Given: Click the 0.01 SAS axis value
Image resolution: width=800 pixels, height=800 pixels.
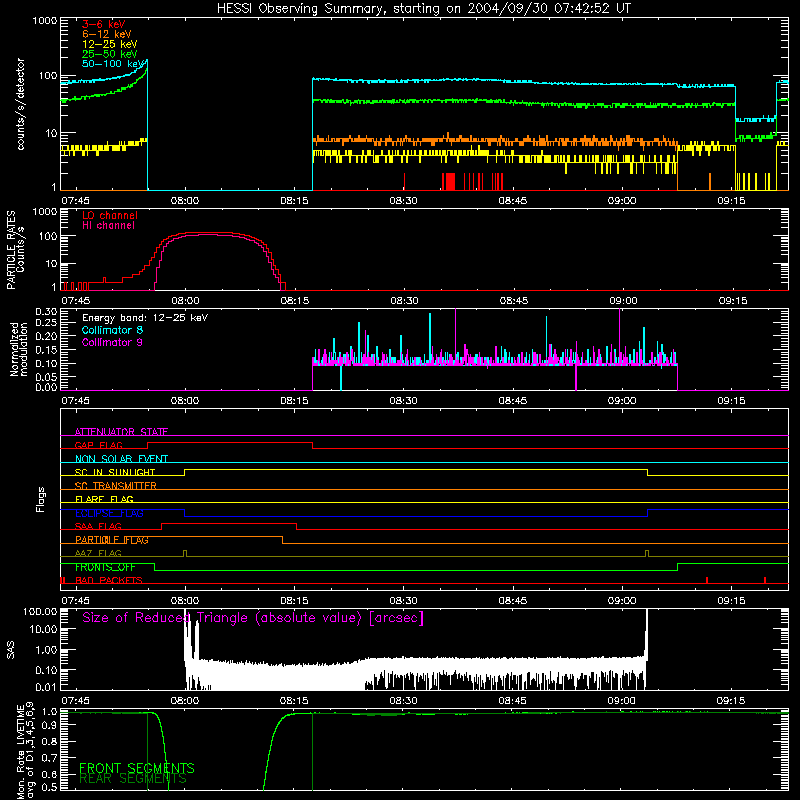Looking at the screenshot, I should point(46,687).
